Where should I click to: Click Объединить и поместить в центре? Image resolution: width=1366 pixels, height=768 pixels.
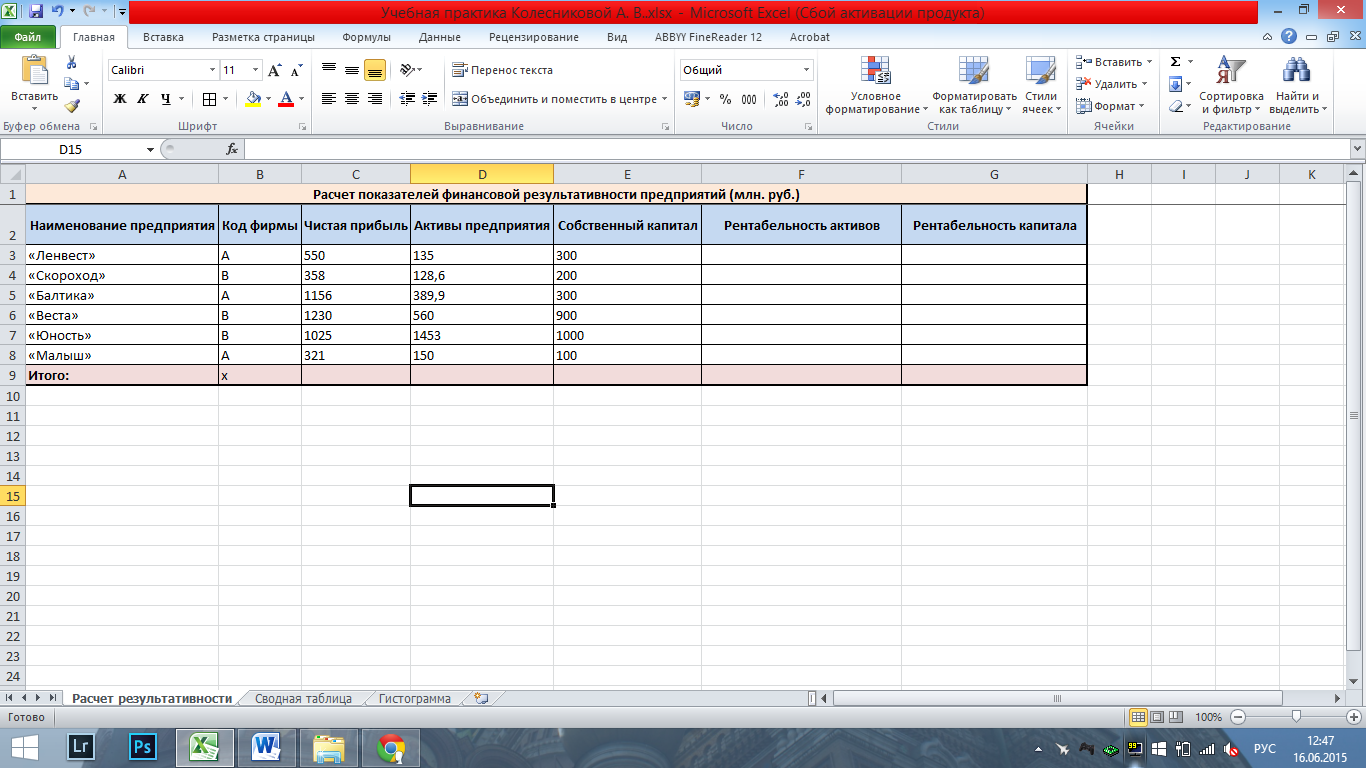pyautogui.click(x=555, y=99)
